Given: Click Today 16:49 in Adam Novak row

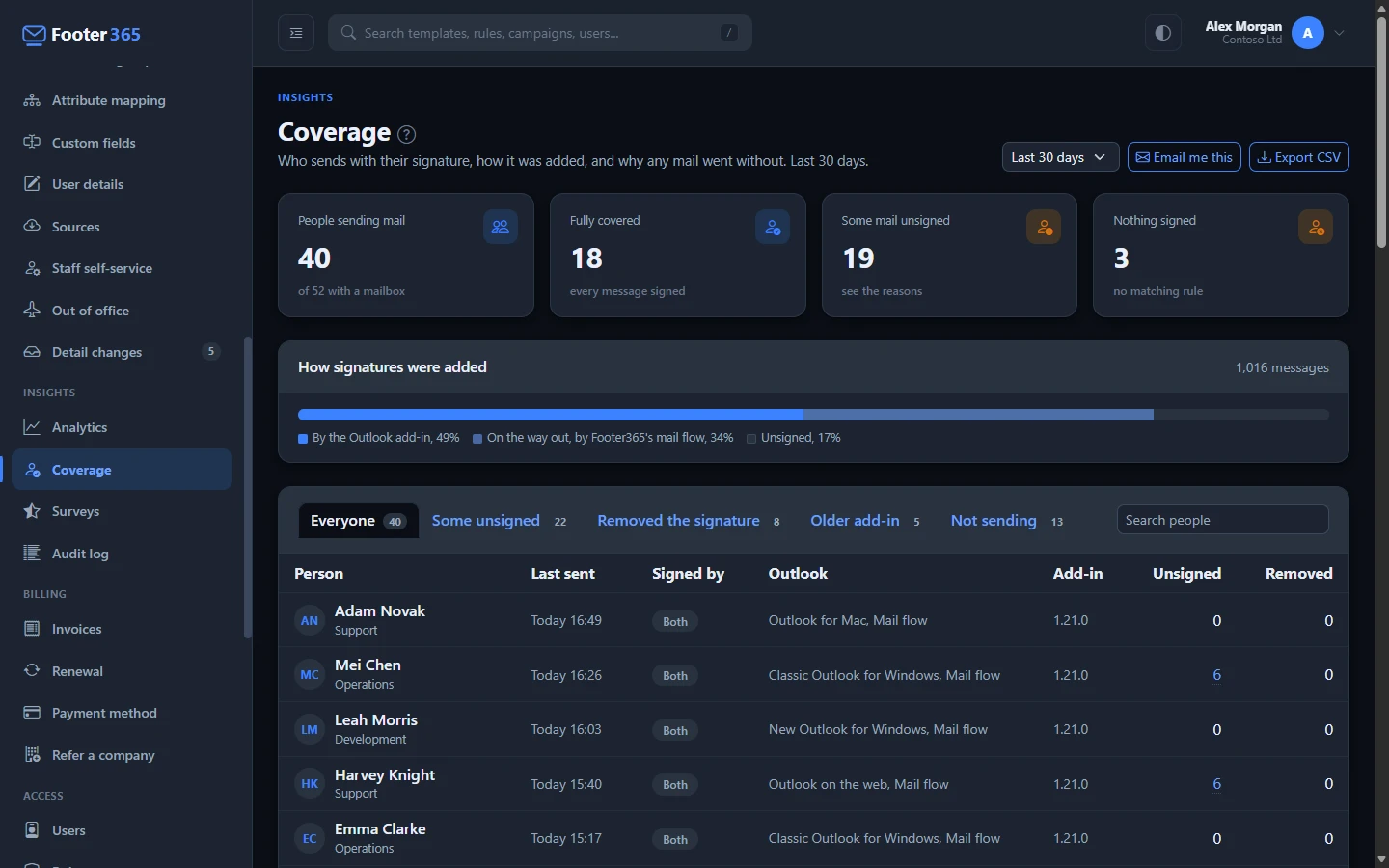Looking at the screenshot, I should [x=566, y=620].
